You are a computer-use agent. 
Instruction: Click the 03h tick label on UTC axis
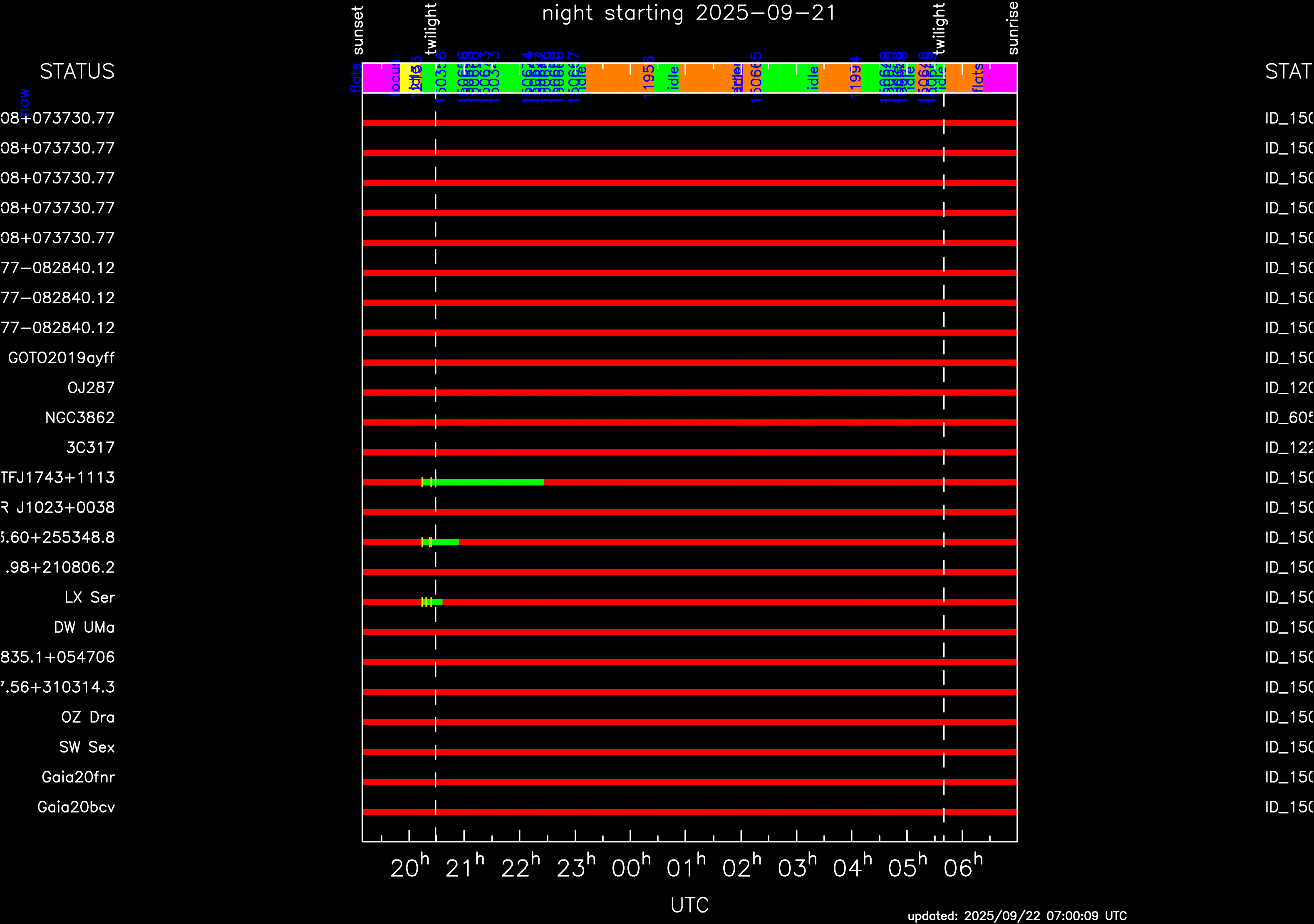point(797,867)
